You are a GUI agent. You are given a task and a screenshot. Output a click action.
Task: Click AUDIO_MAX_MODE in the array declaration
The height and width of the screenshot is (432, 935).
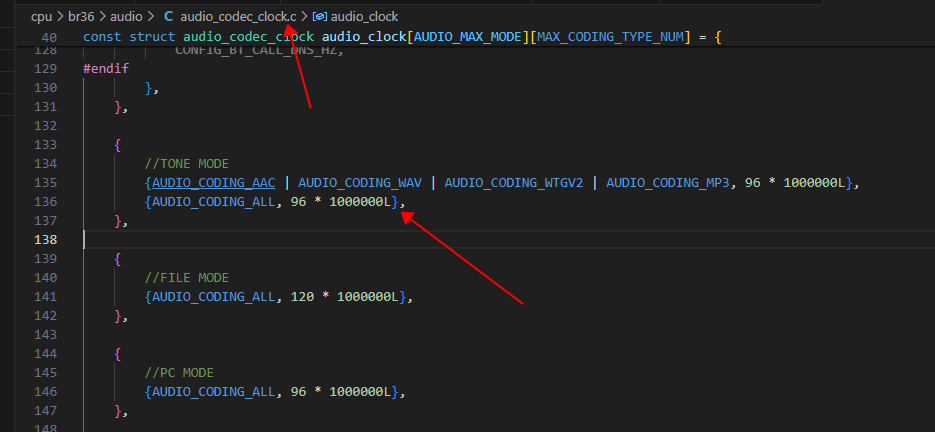[x=468, y=37]
